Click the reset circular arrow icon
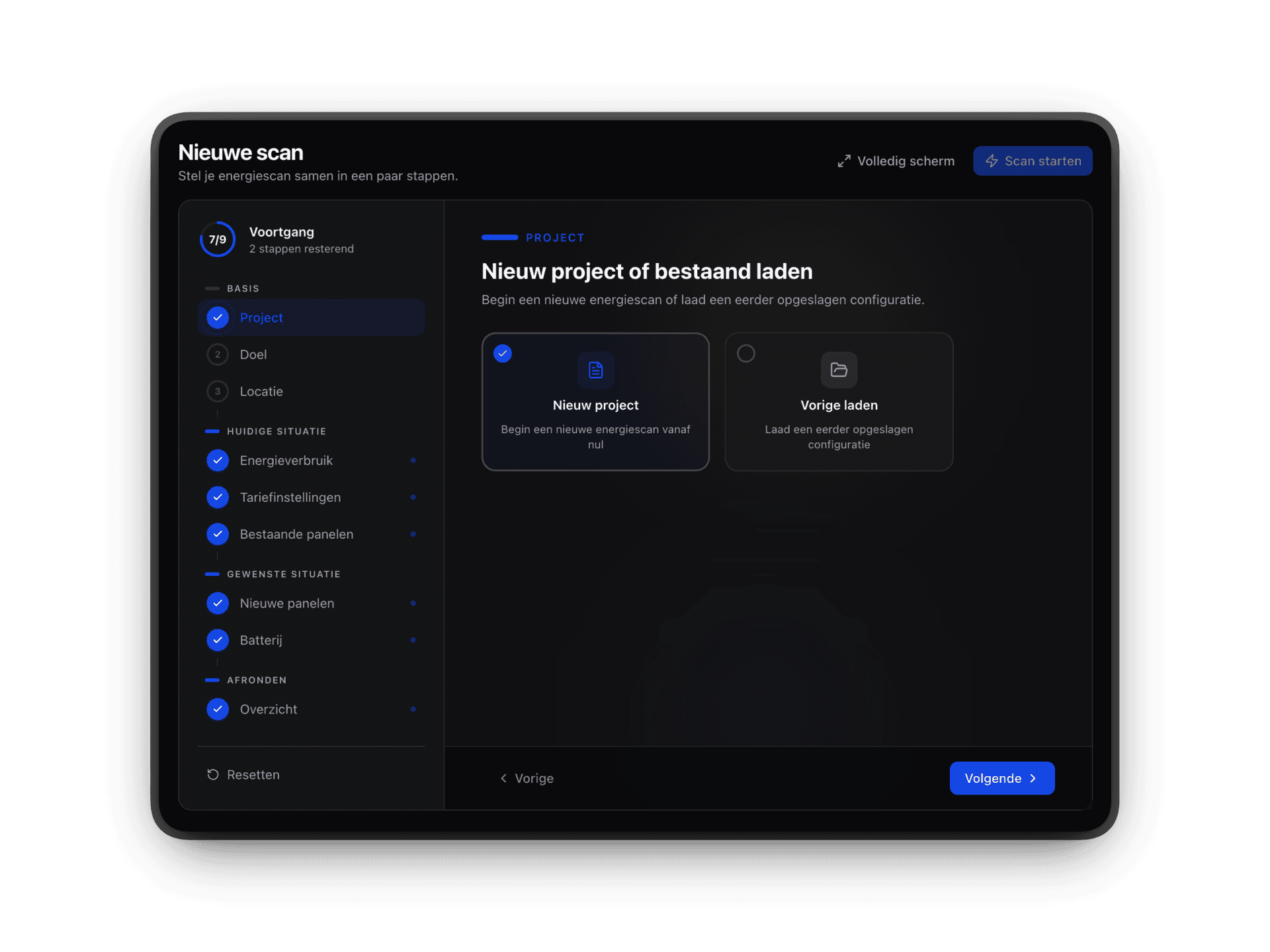Image resolution: width=1270 pixels, height=952 pixels. coord(213,774)
